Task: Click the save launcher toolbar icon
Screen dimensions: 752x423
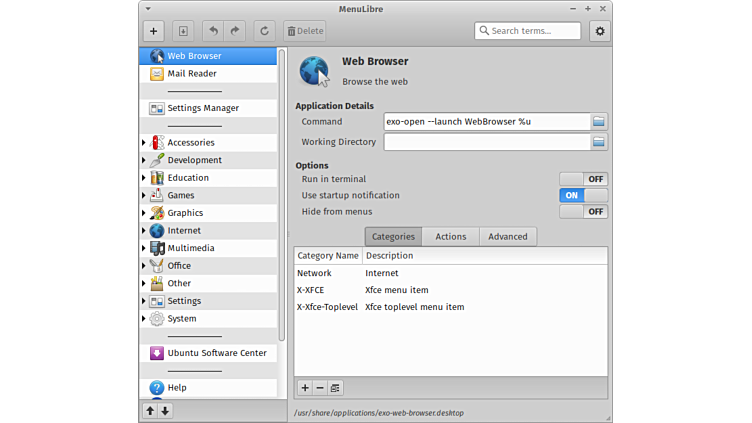Action: coord(183,31)
